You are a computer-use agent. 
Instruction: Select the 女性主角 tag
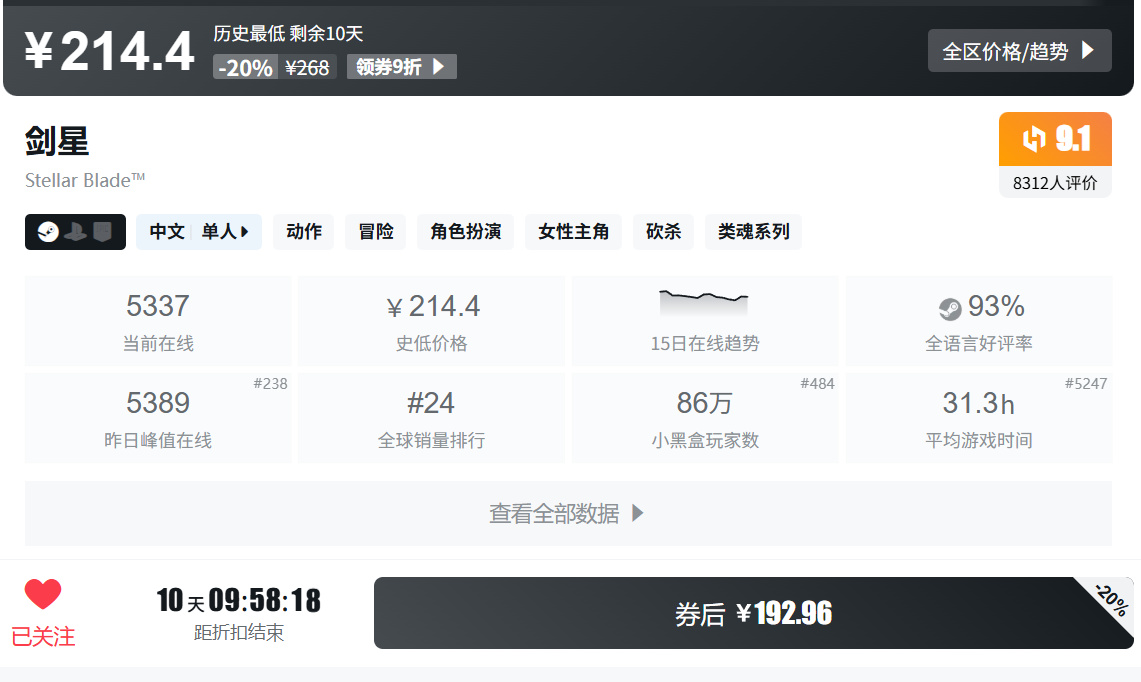[573, 231]
